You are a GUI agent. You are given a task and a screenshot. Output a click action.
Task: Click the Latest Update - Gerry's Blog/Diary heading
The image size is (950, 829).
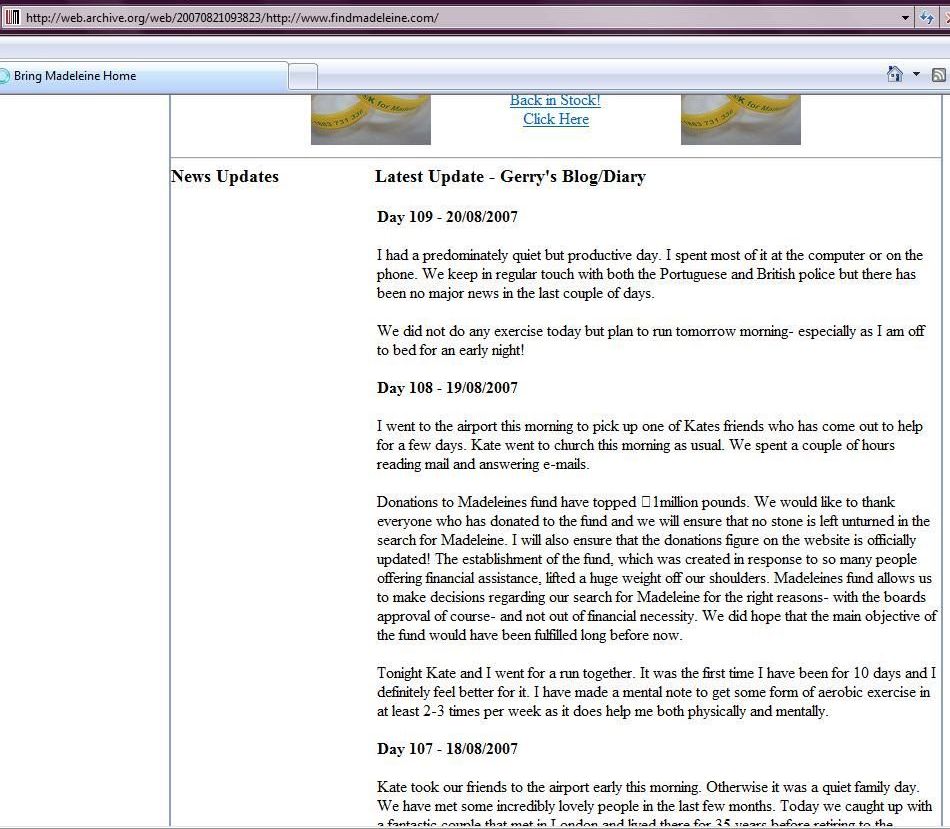click(x=510, y=177)
